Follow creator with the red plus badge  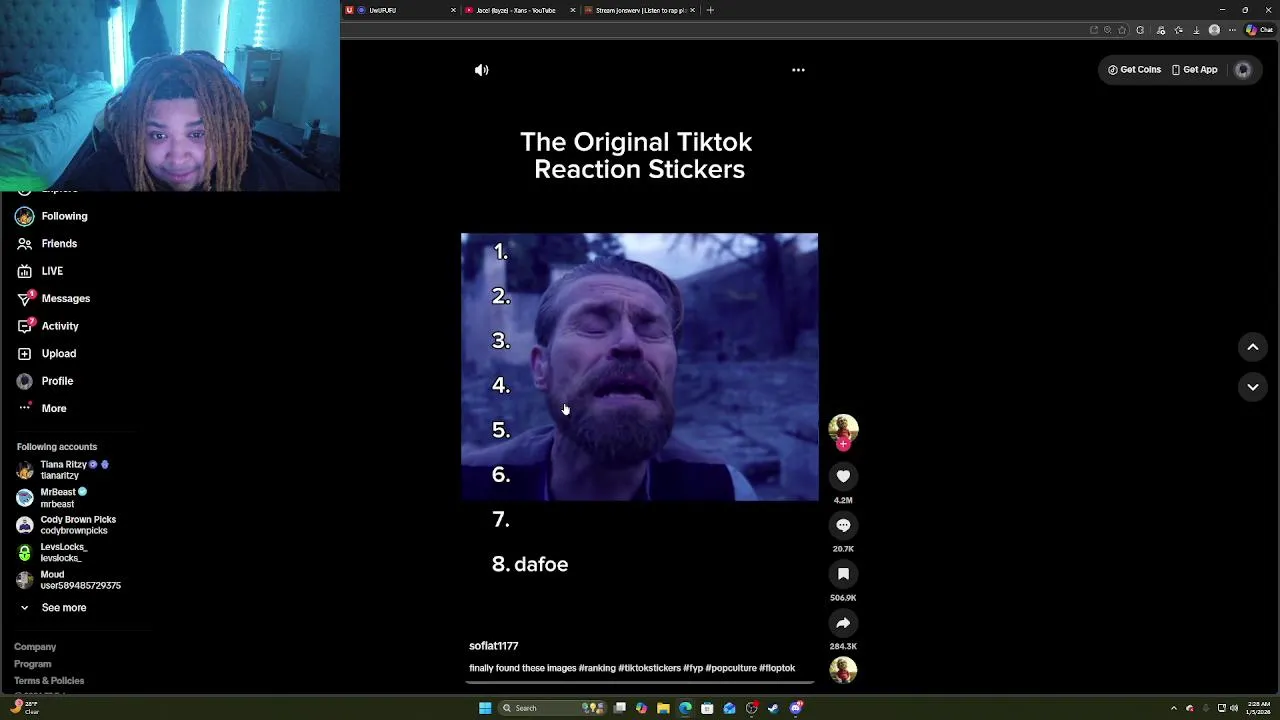tap(843, 444)
